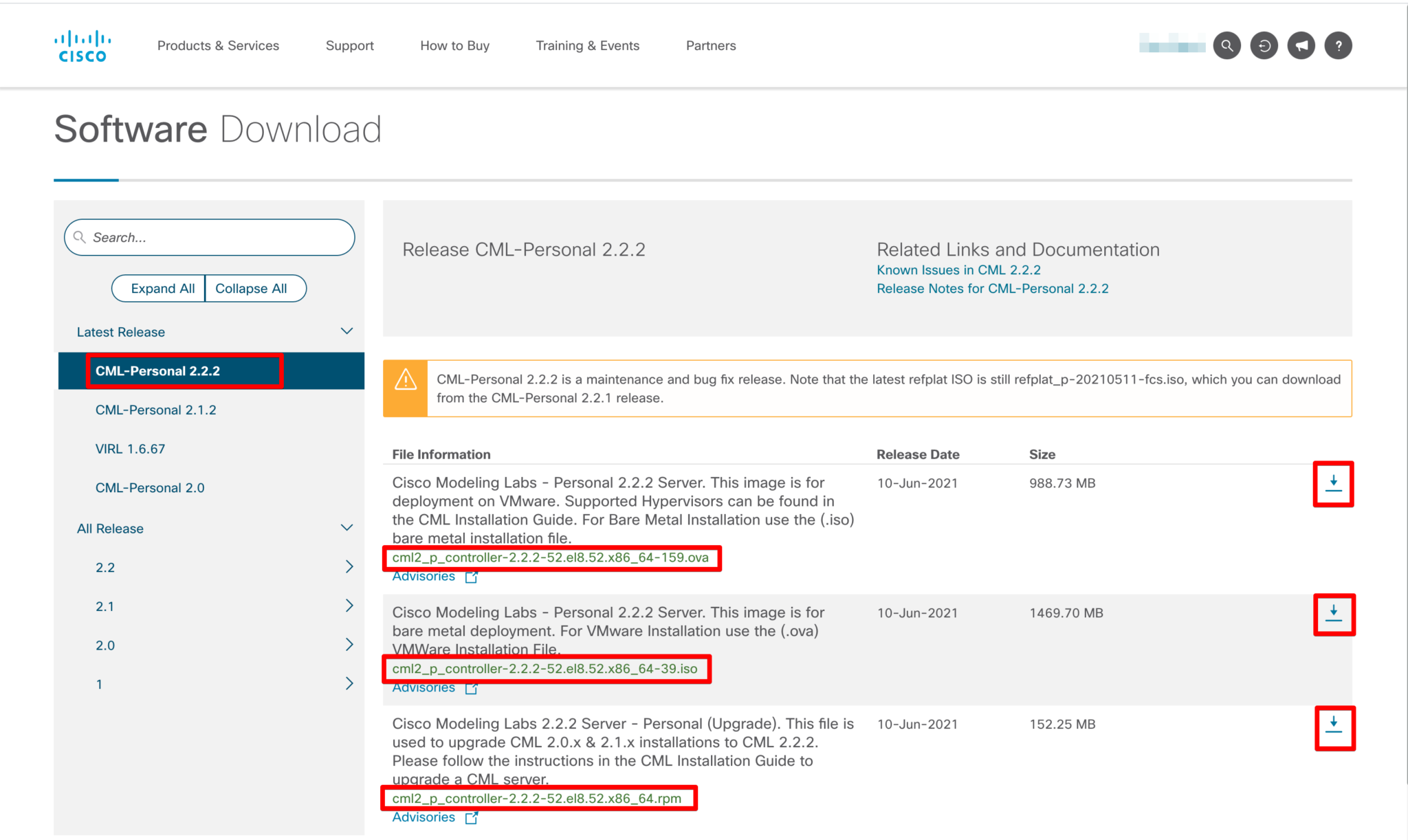Collapse the All Release section
The width and height of the screenshot is (1408, 840).
point(346,528)
